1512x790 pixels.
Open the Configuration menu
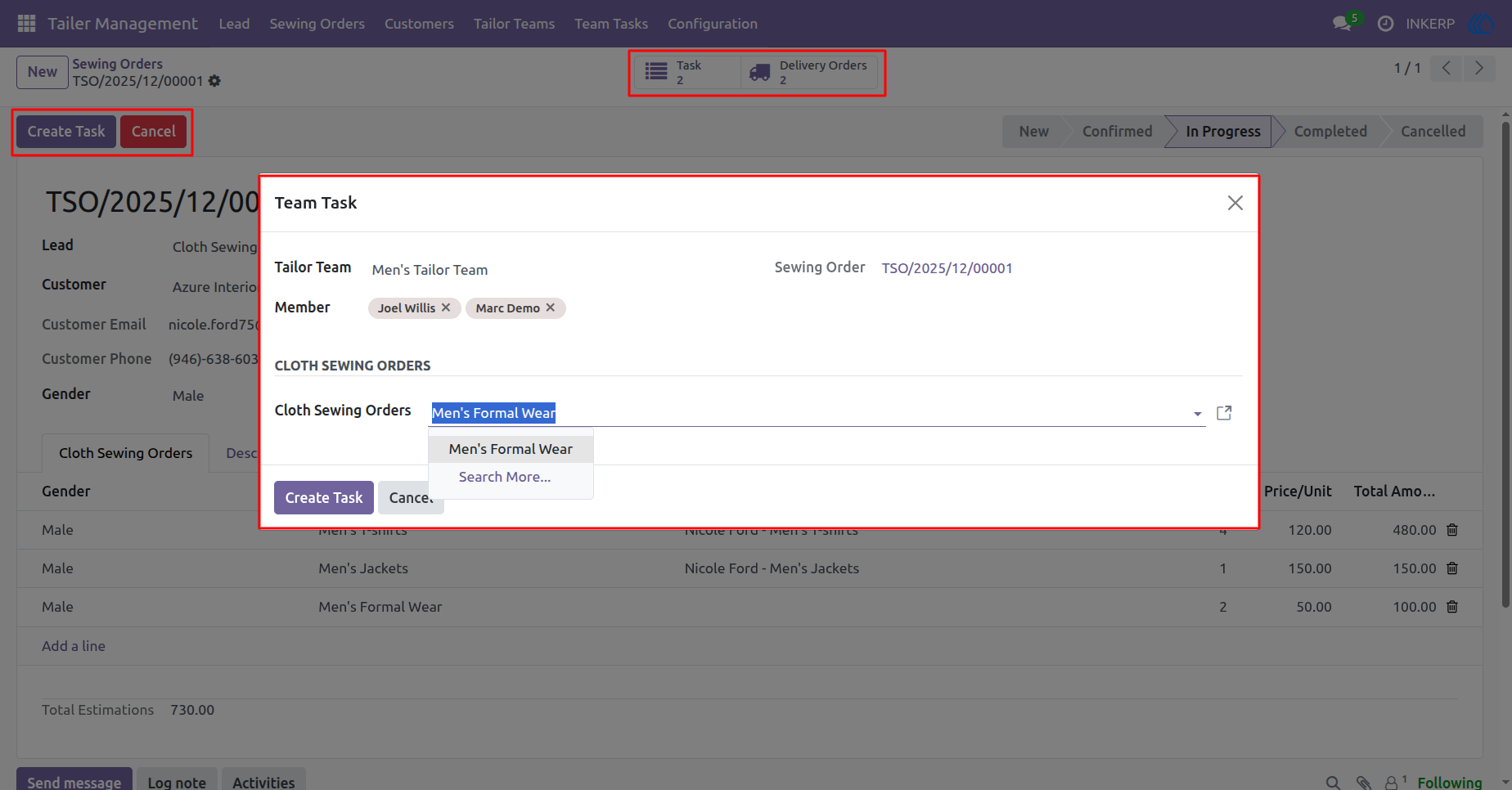713,24
